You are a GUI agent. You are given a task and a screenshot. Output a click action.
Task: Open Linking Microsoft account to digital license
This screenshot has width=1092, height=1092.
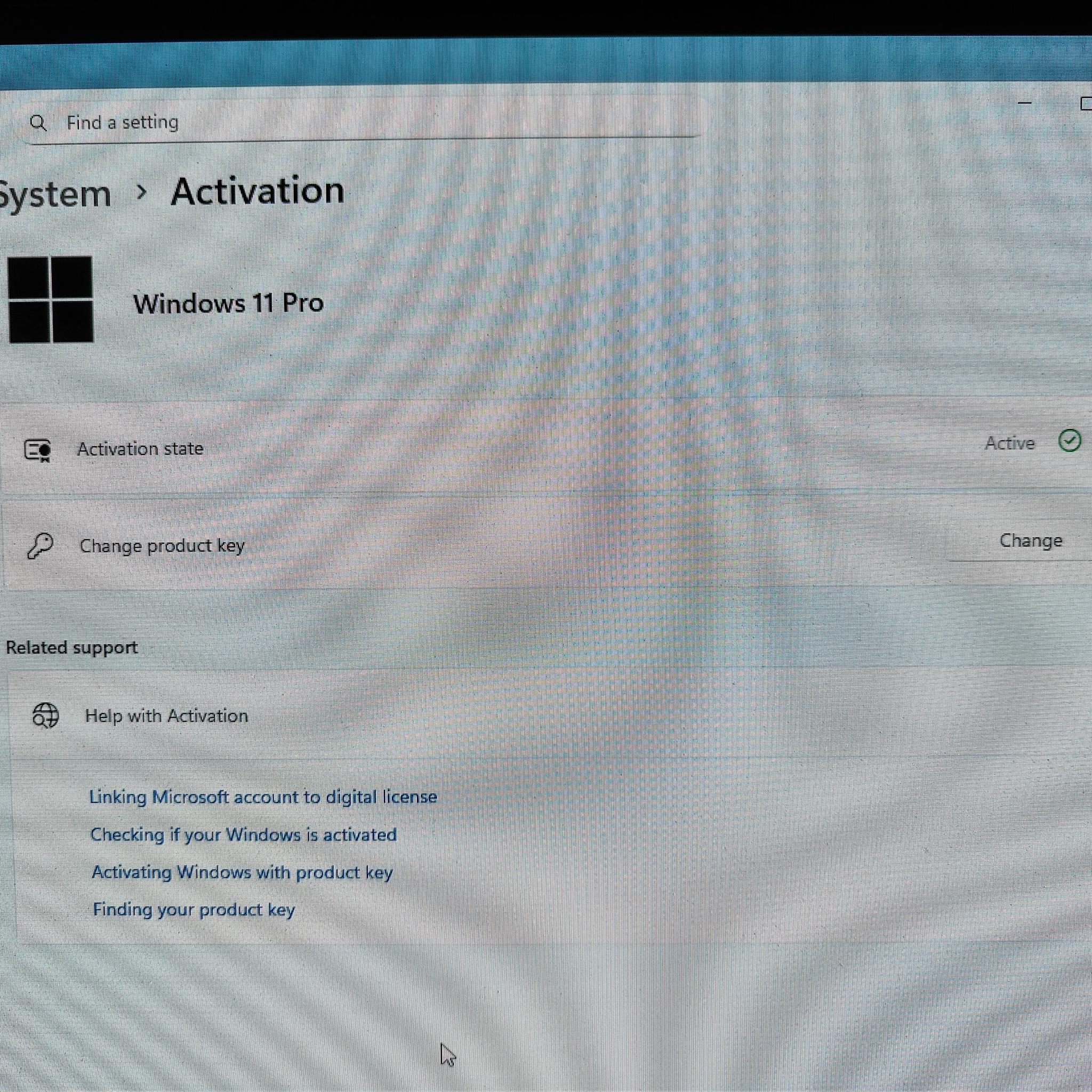click(263, 797)
